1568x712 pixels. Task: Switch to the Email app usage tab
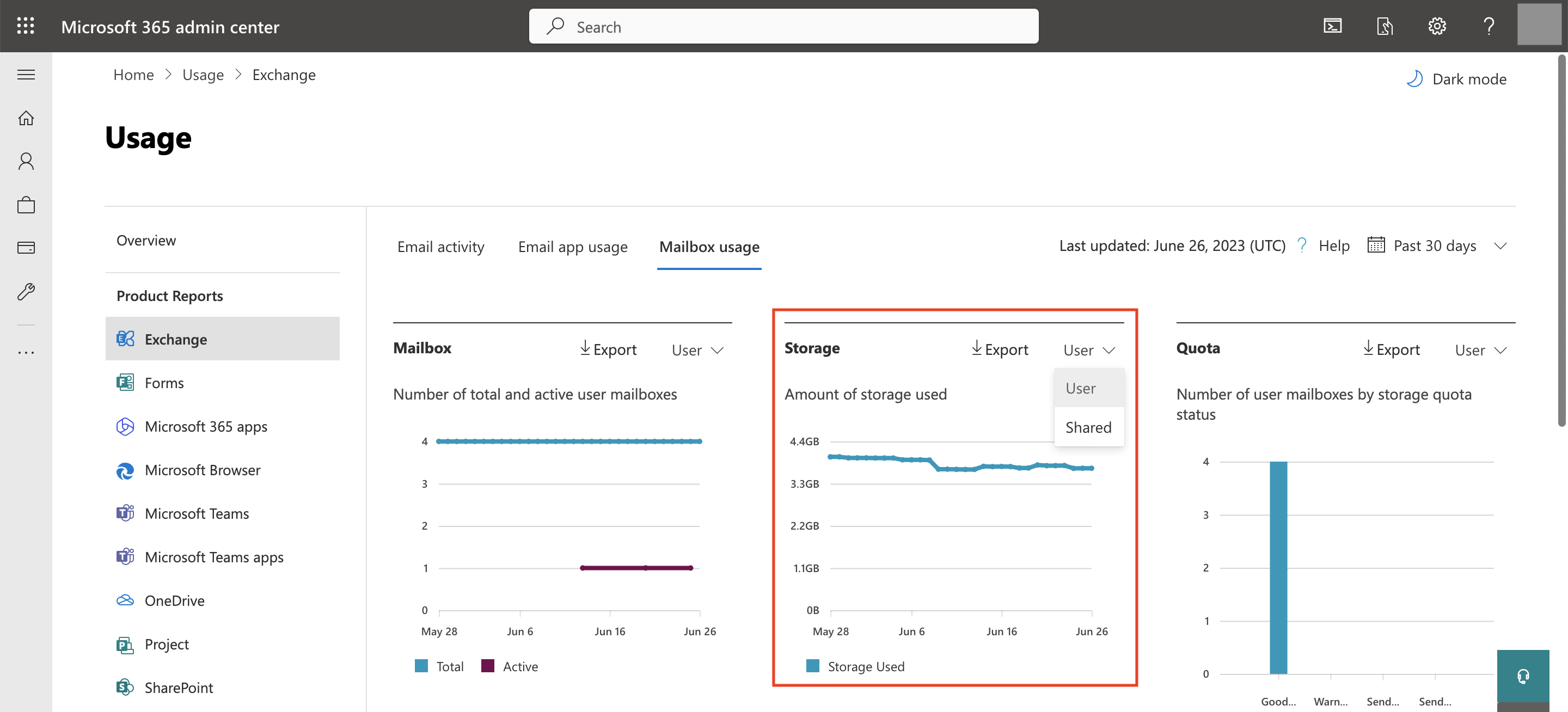[573, 247]
